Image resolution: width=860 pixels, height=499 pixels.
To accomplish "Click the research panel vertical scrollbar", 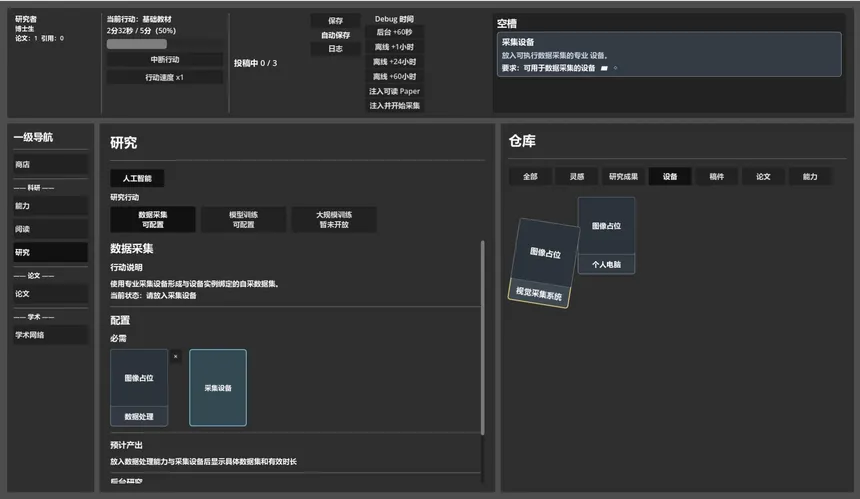I will click(x=483, y=337).
